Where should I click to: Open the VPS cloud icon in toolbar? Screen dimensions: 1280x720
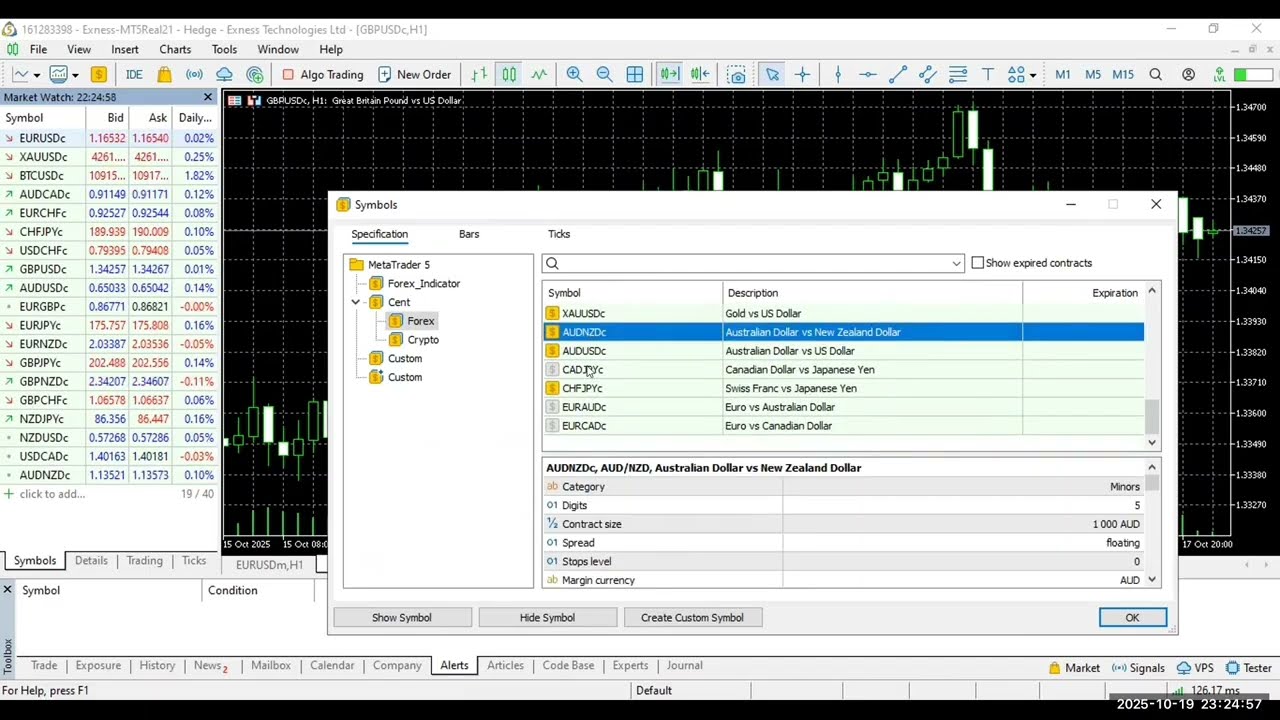tap(225, 75)
